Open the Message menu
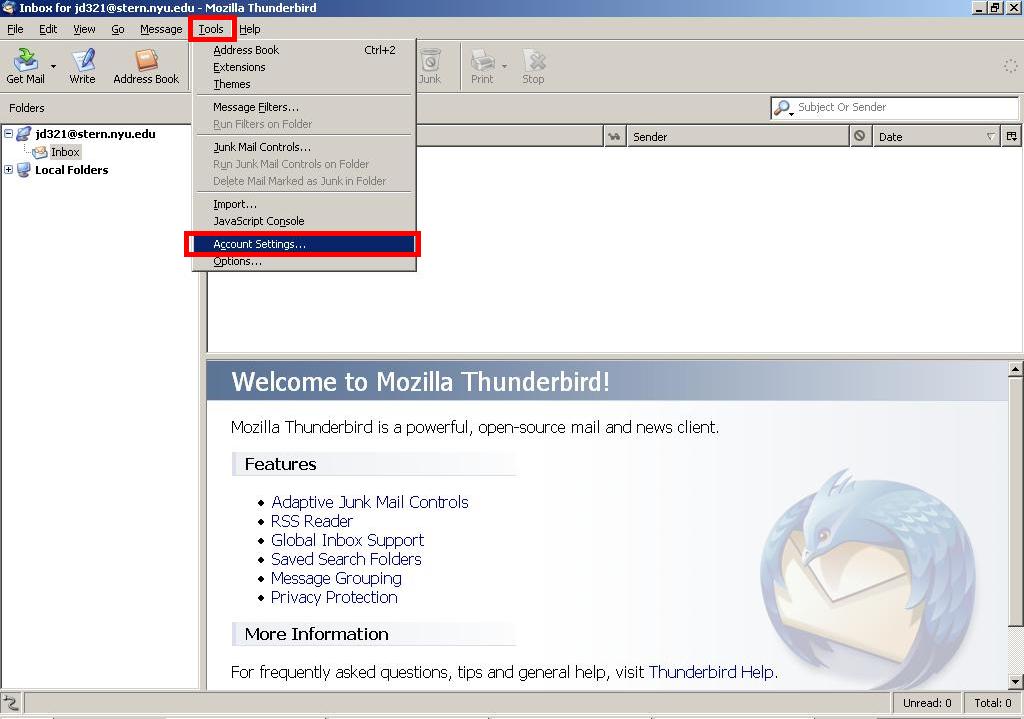Viewport: 1024px width, 719px height. click(161, 29)
